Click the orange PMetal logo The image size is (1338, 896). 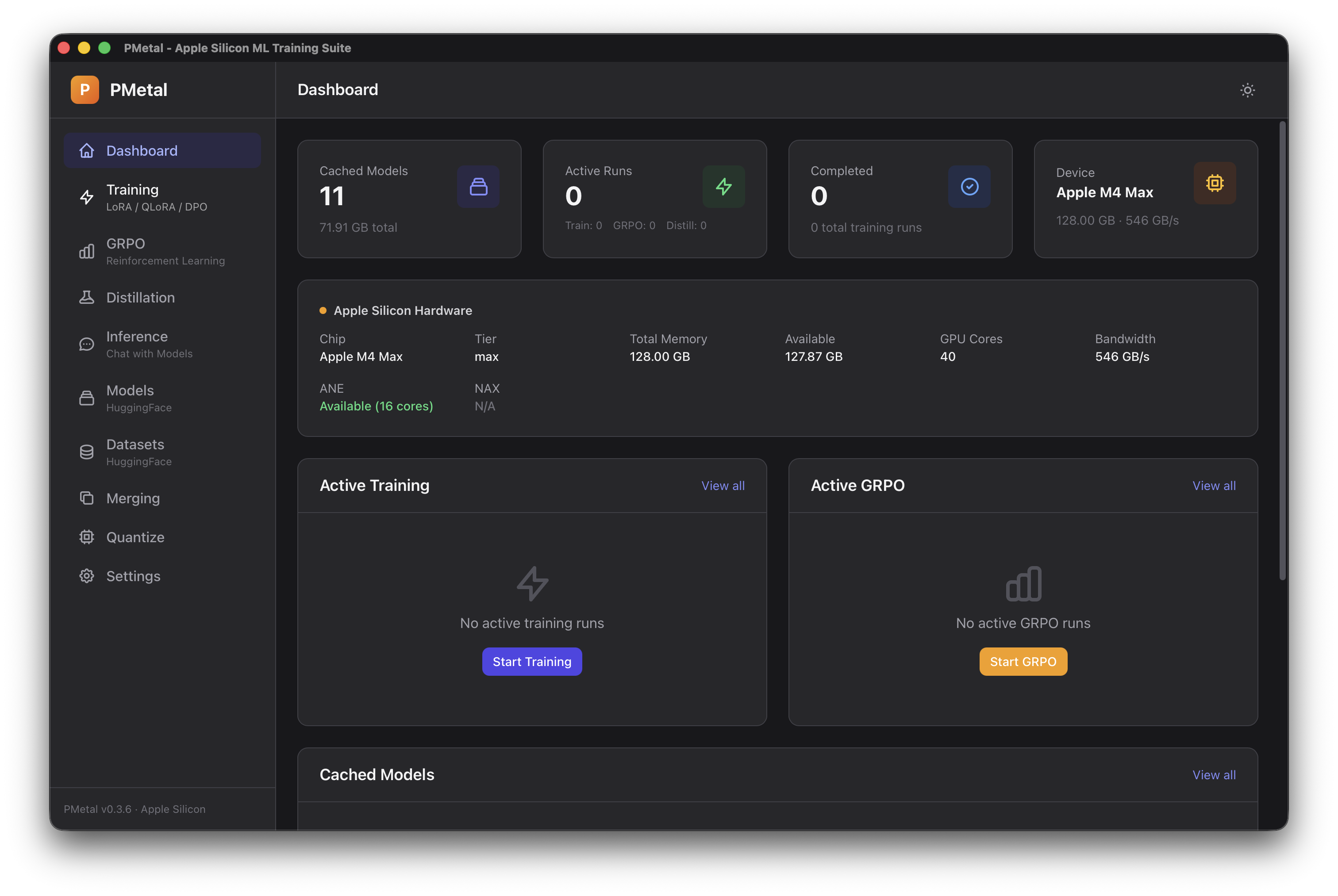(85, 90)
